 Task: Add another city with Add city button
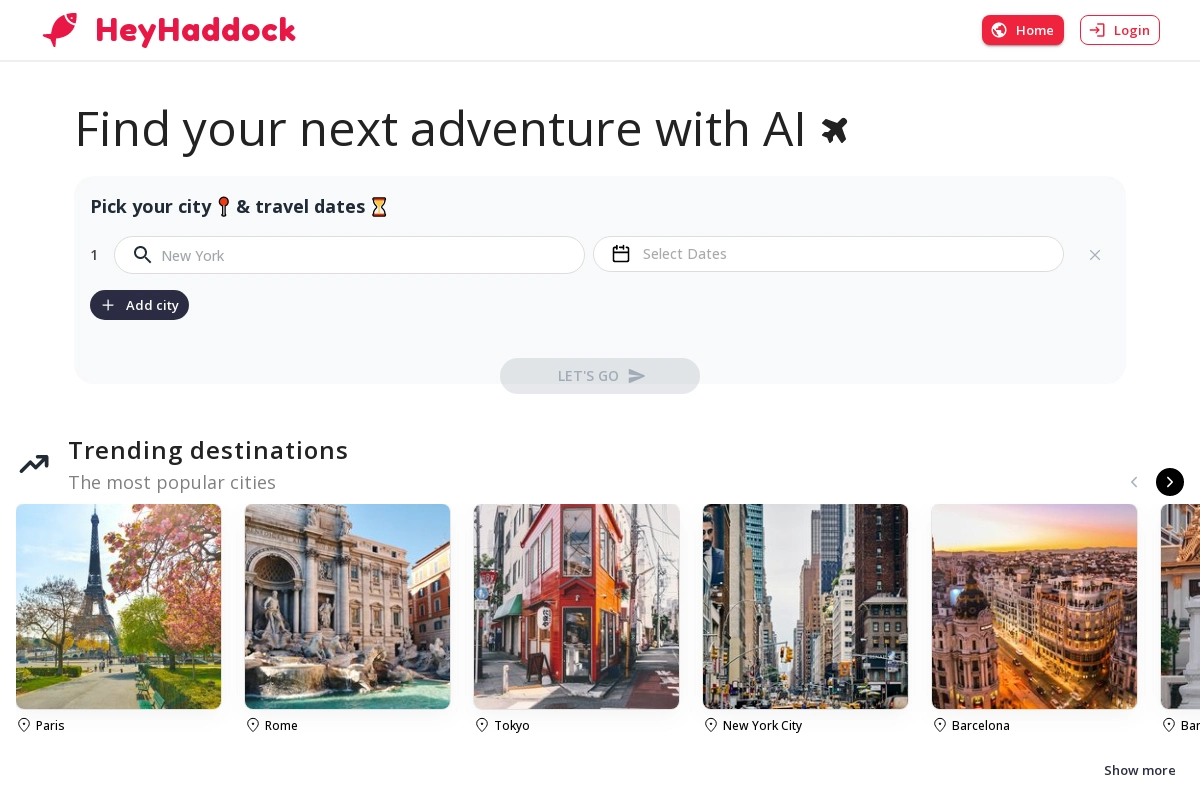[139, 305]
